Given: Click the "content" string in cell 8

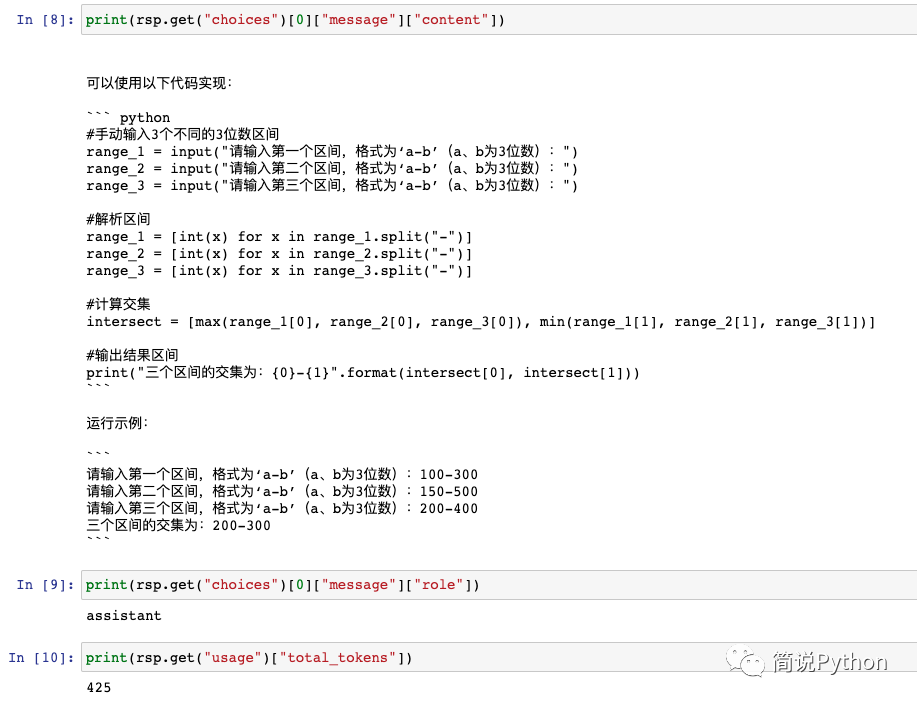Looking at the screenshot, I should (451, 20).
